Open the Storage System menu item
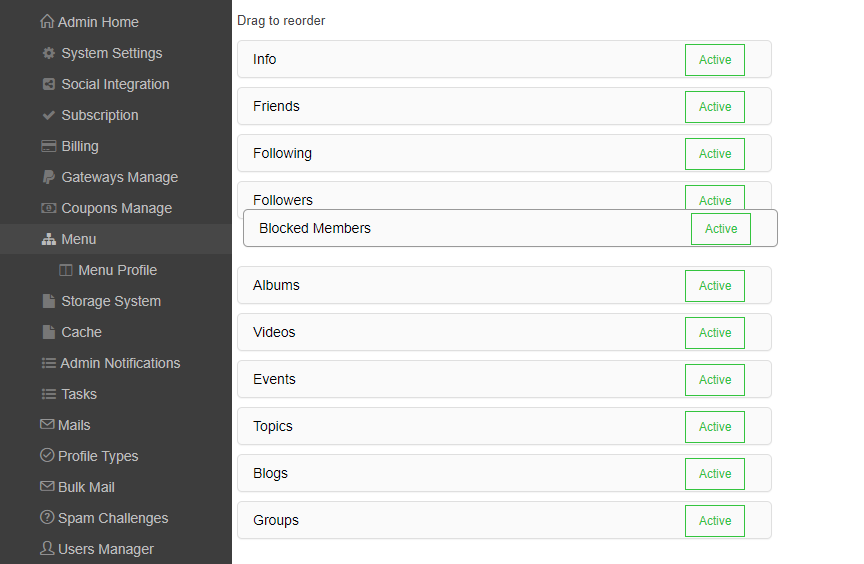The width and height of the screenshot is (864, 564). (x=101, y=301)
